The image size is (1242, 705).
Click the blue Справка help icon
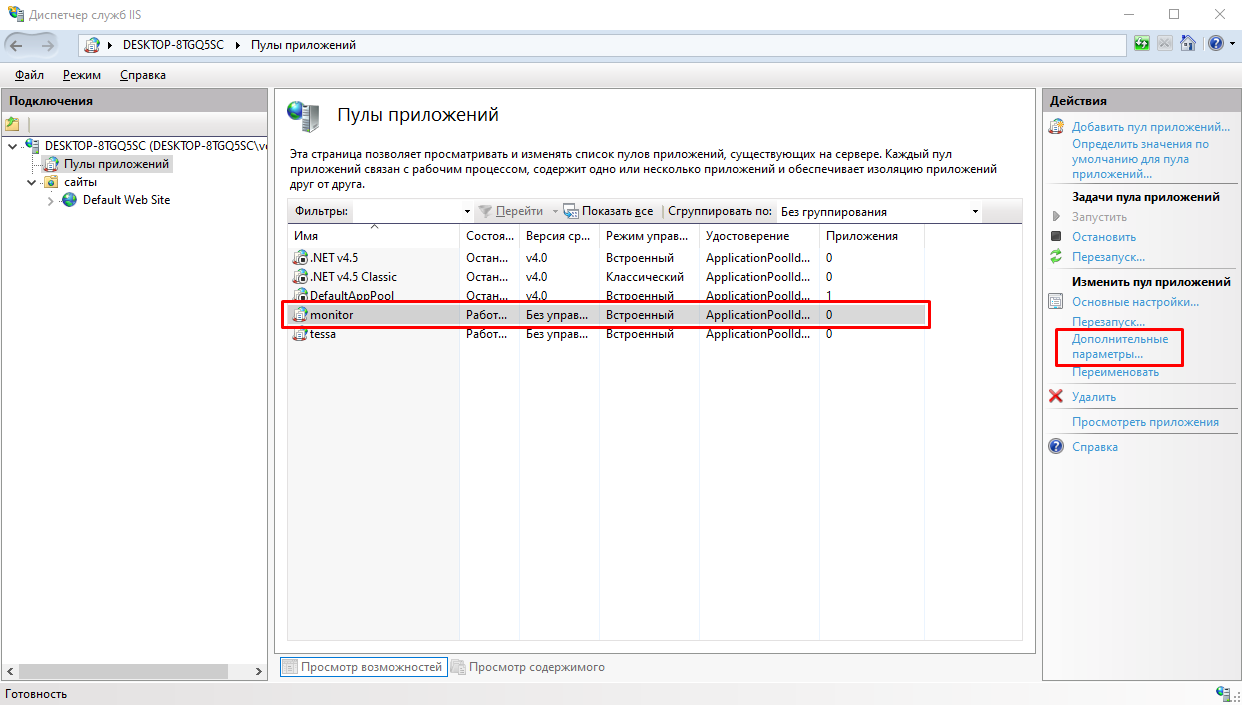pyautogui.click(x=1055, y=447)
